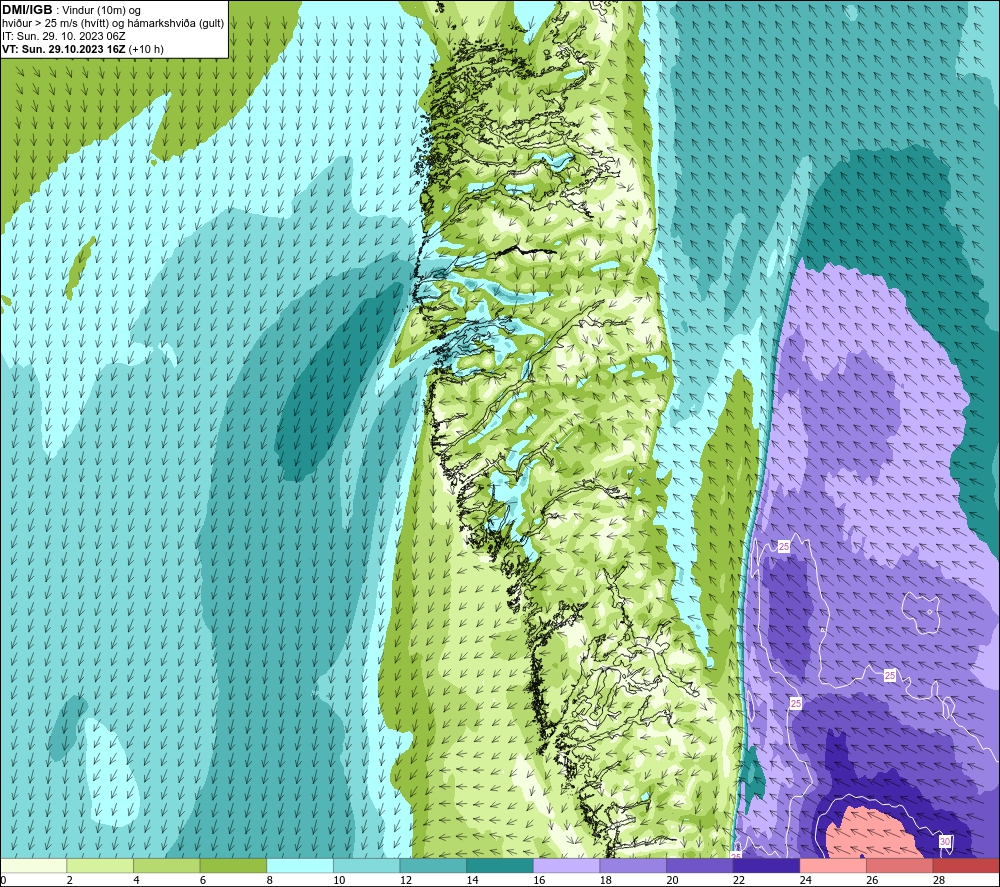This screenshot has height=887, width=1000.
Task: Click the 28+ m/s red legend swatch
Action: 966,865
